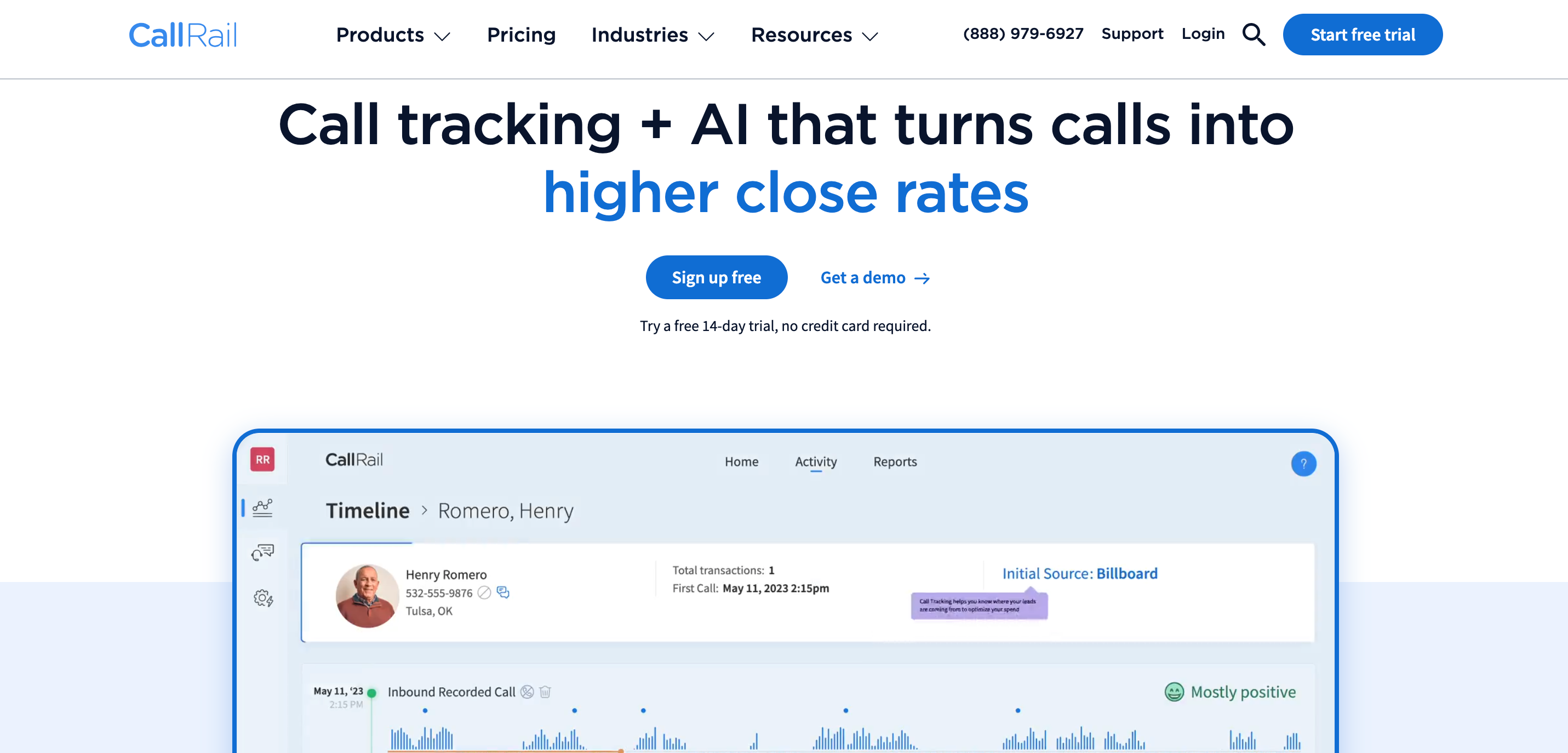Switch to the Home tab in dashboard
Screen dimensions: 1568x753
click(741, 461)
